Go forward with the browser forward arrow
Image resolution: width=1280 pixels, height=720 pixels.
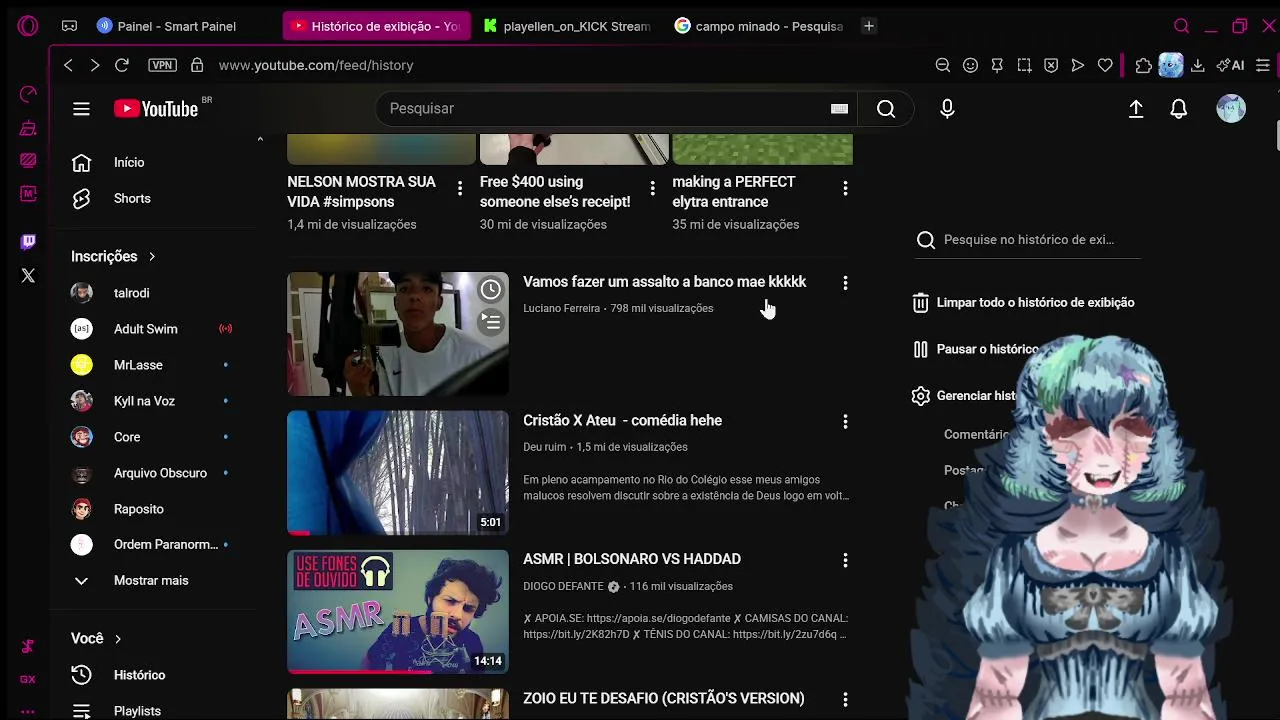click(x=95, y=65)
